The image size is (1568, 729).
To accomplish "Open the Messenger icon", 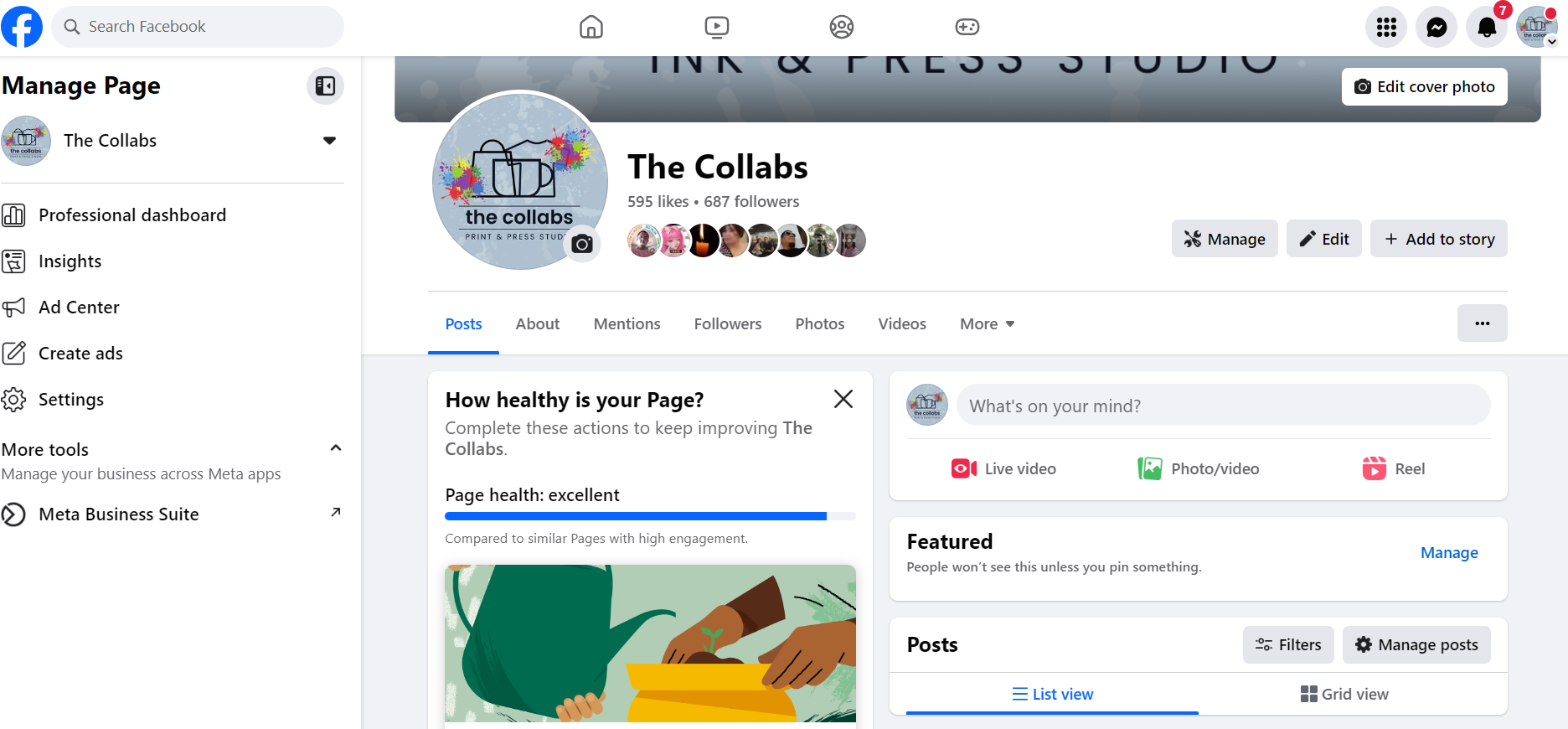I will [1436, 28].
